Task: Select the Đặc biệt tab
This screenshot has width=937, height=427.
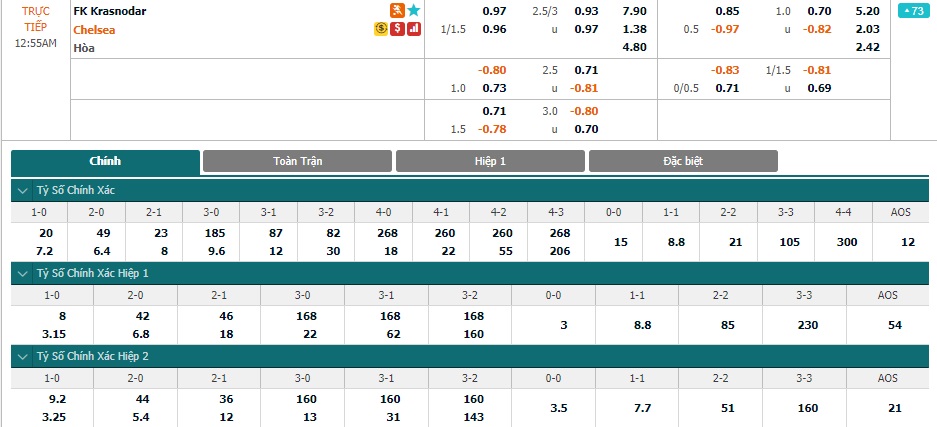Action: click(683, 161)
